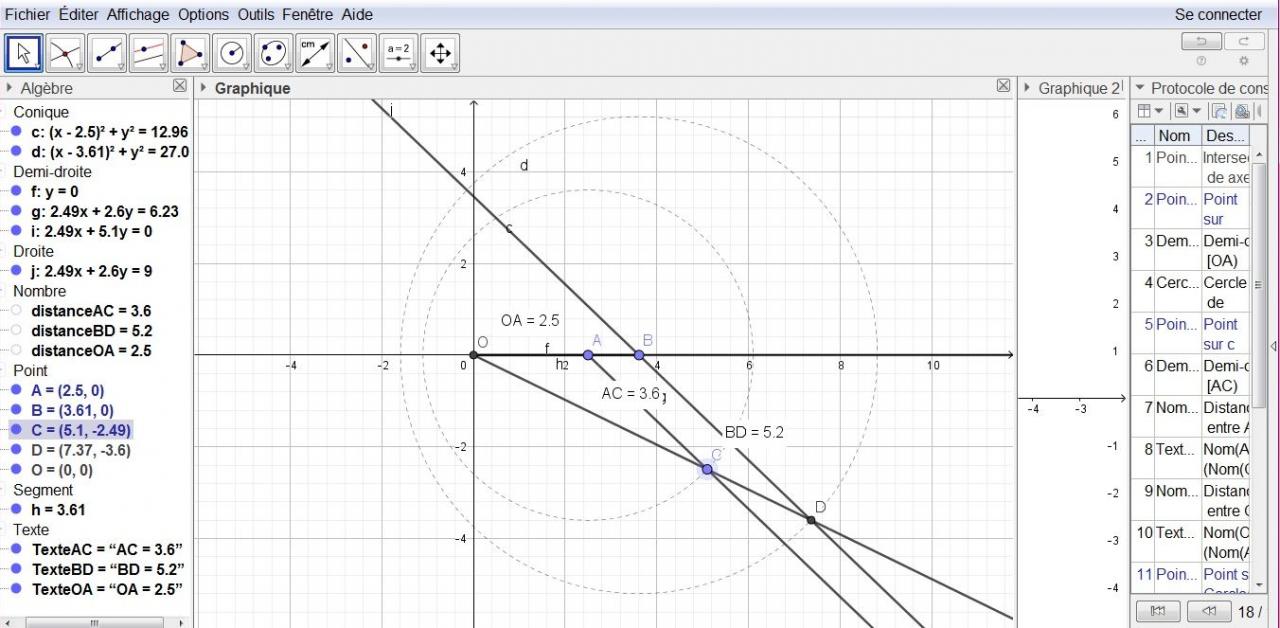
Task: Toggle visibility of point D
Action: click(x=16, y=450)
